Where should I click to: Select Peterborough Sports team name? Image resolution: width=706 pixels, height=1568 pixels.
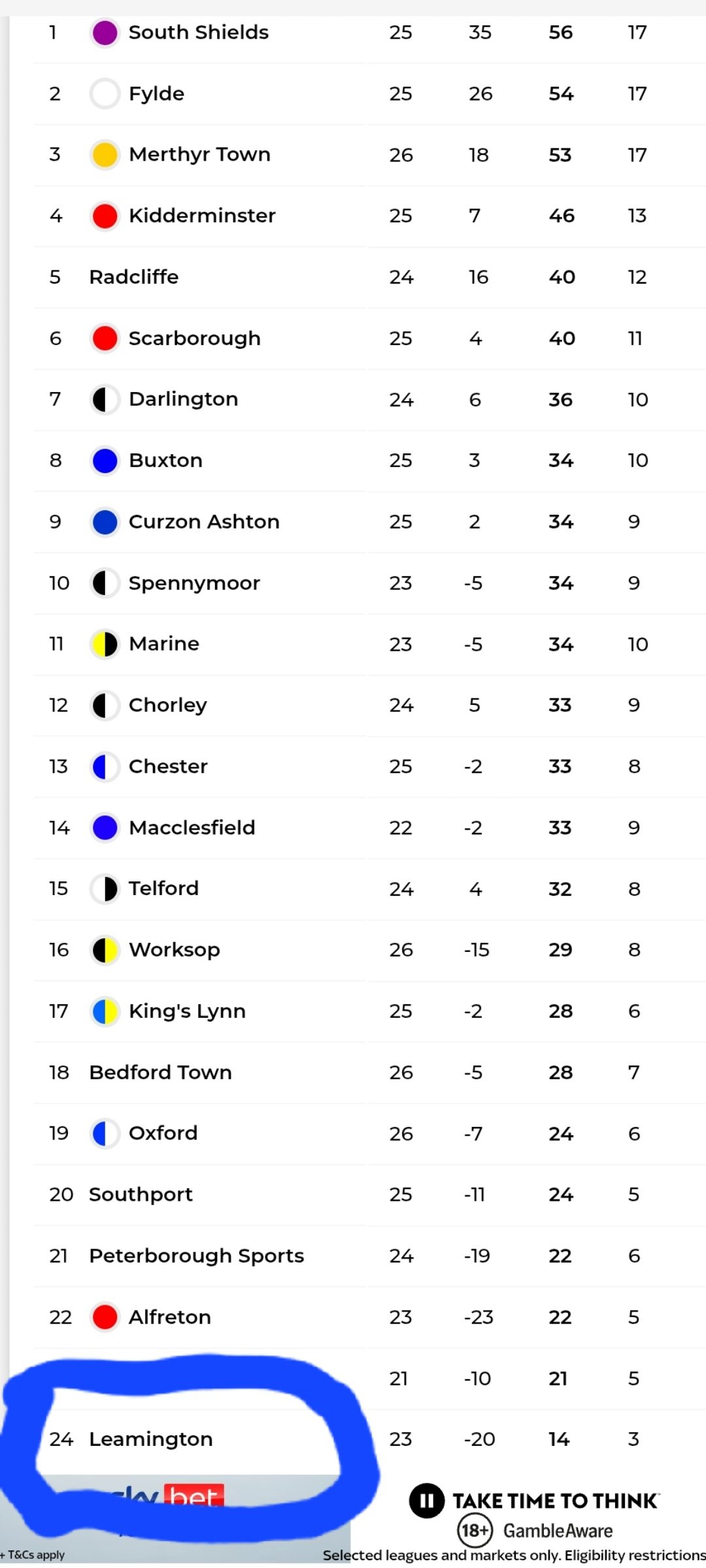point(197,1256)
